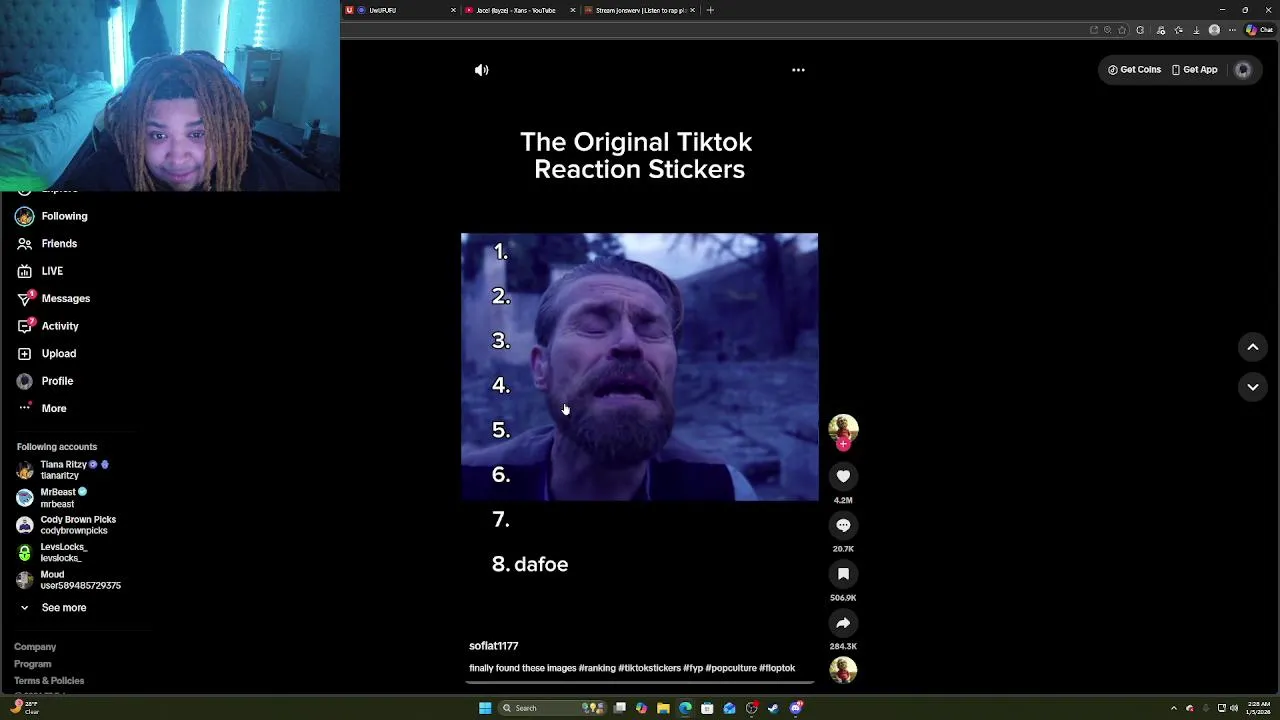
Task: Like the video with the heart icon
Action: coord(843,477)
